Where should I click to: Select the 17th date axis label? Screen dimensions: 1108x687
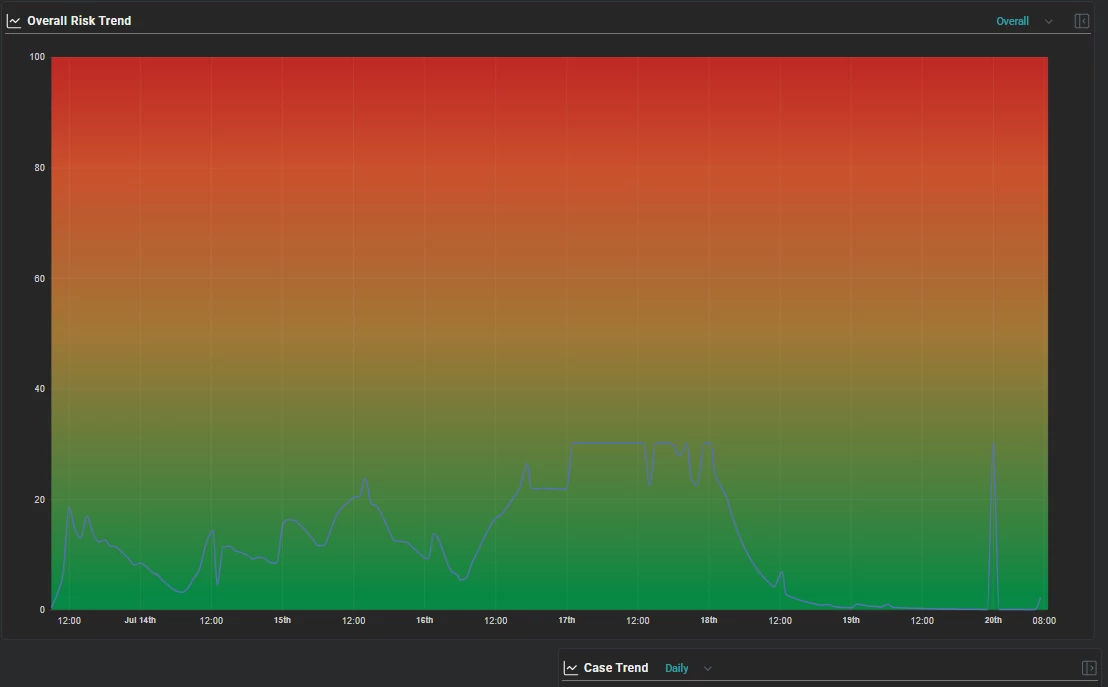tap(567, 620)
